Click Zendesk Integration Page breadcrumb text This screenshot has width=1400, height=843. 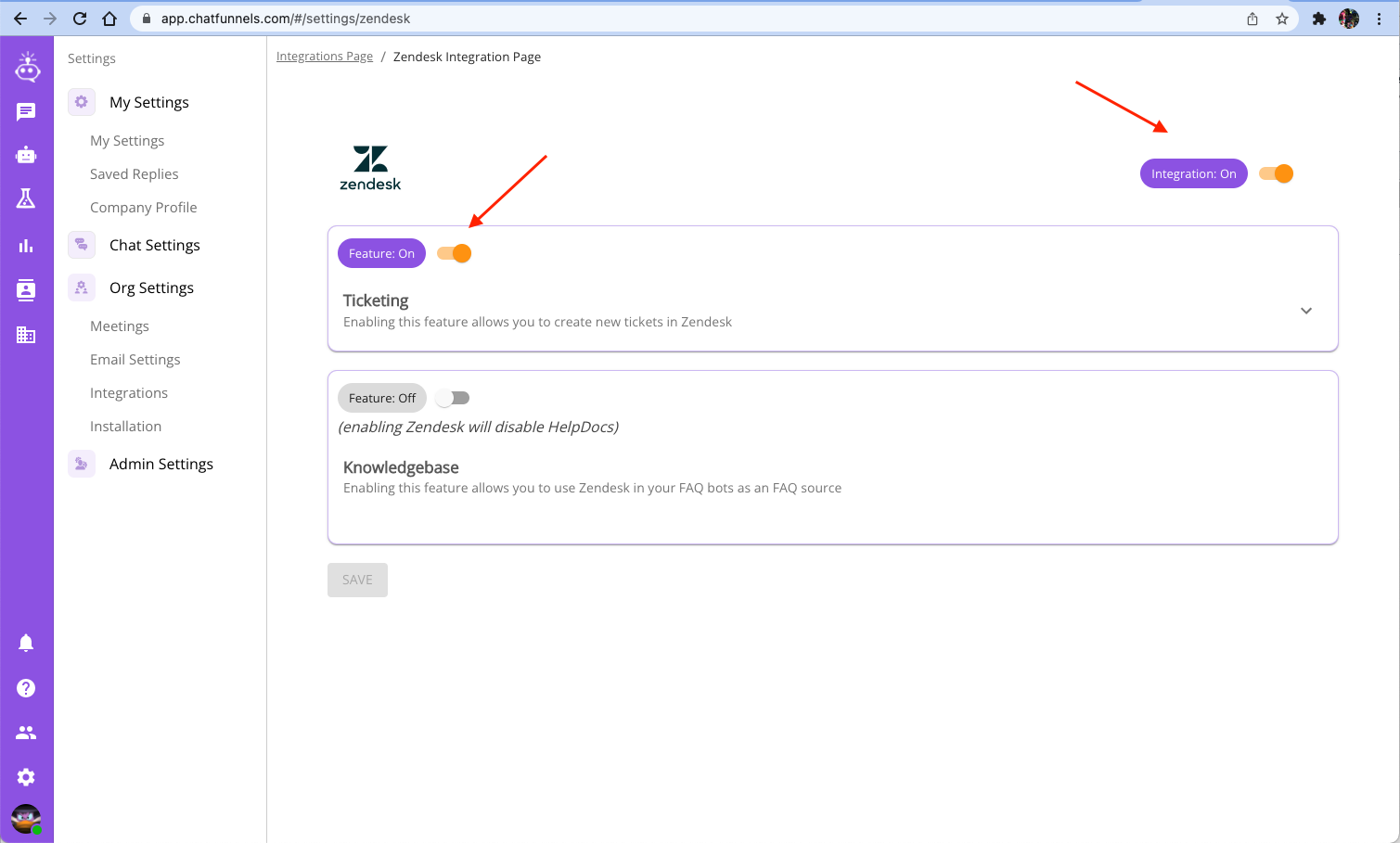point(467,57)
